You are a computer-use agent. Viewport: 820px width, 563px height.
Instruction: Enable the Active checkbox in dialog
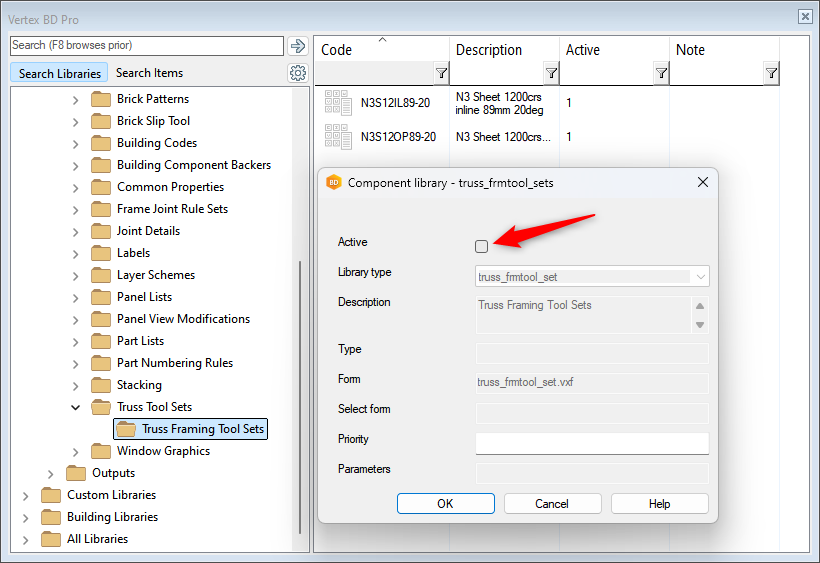[482, 246]
